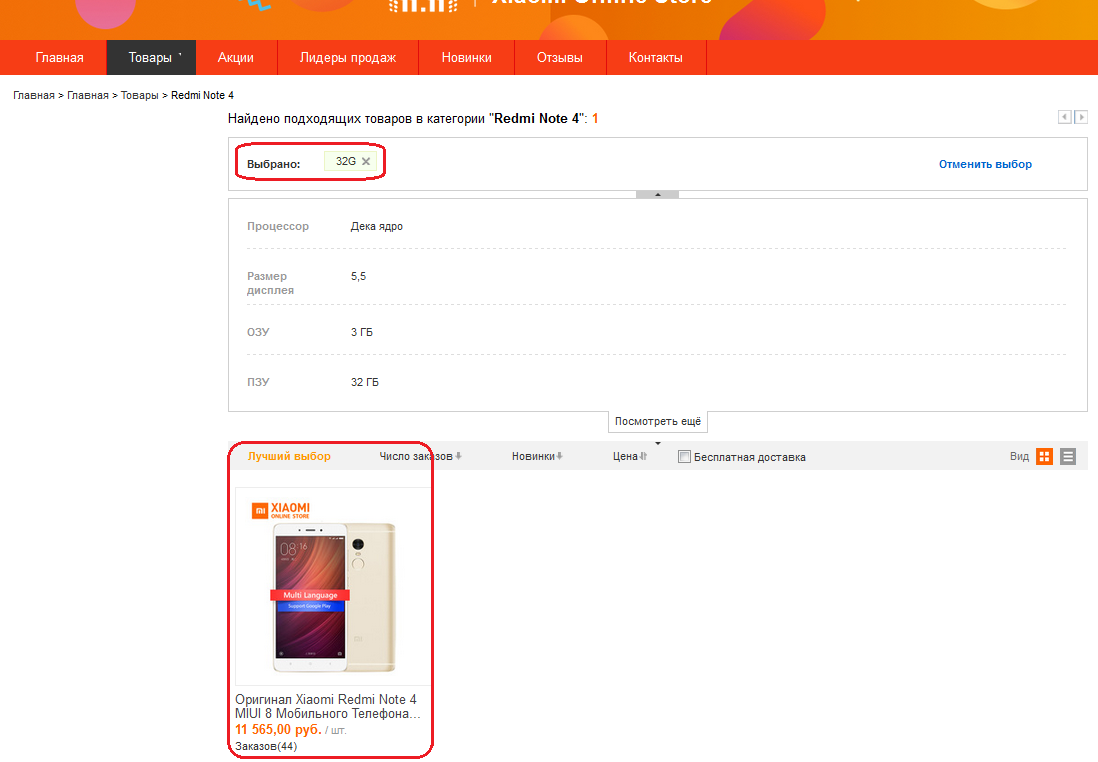
Task: Open the Redmi Note 4 product image
Action: point(333,587)
